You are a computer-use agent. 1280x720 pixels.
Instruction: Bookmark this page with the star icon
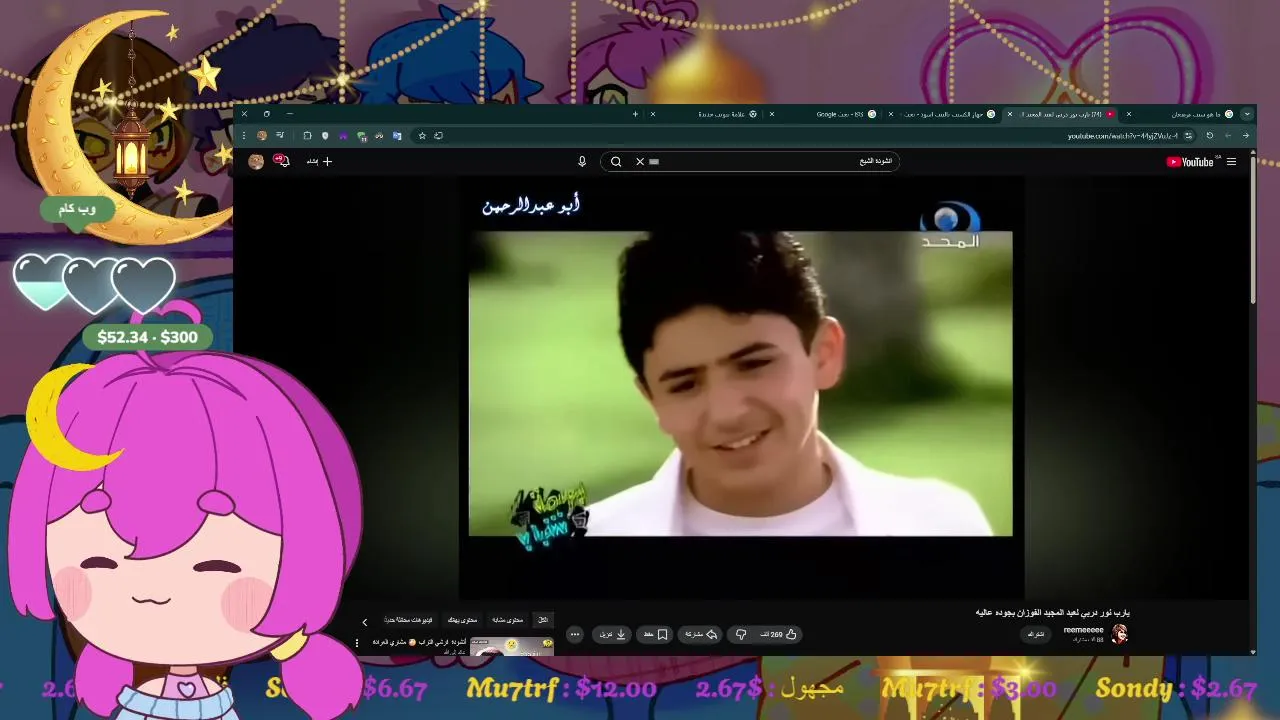pyautogui.click(x=422, y=135)
